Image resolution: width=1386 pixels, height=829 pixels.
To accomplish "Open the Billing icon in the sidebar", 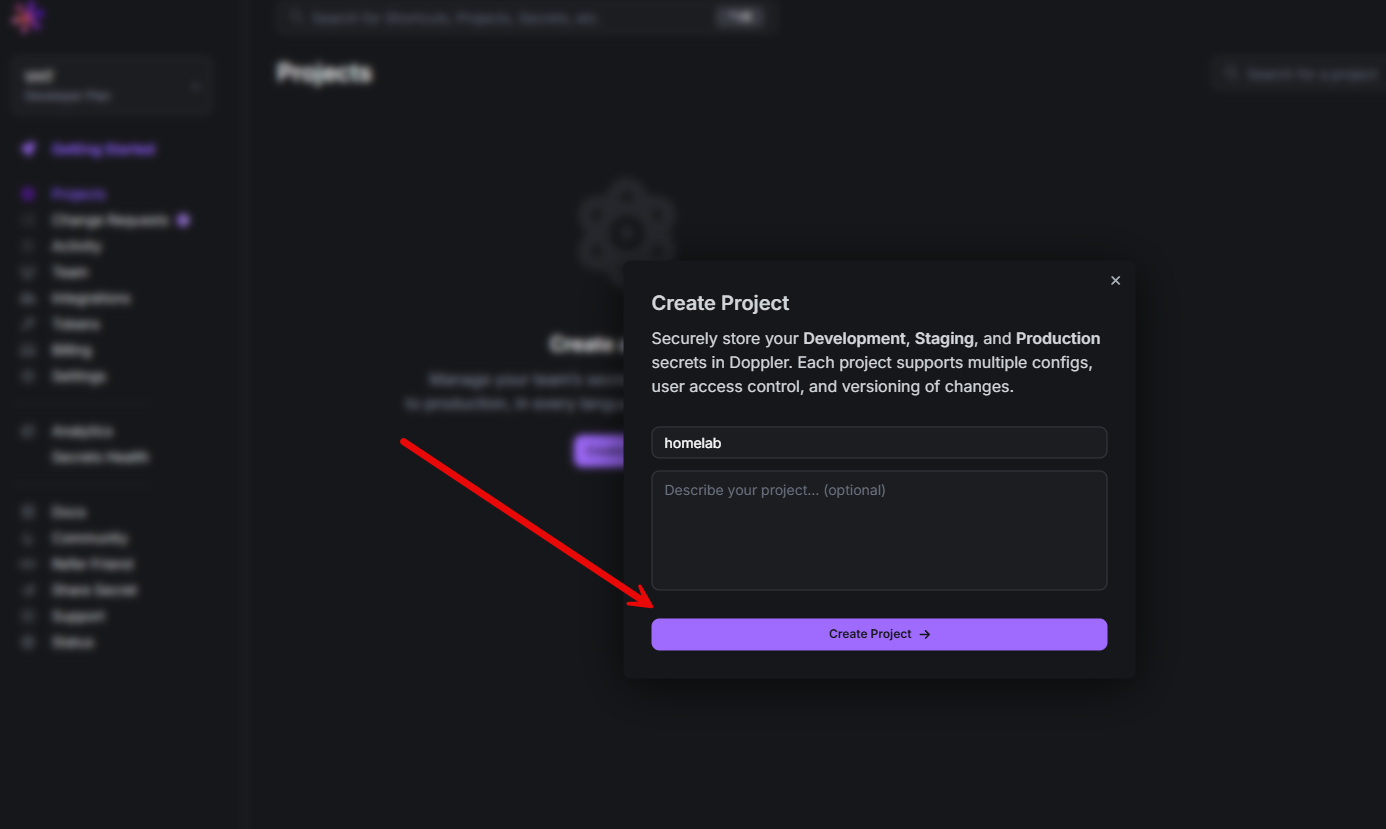I will pyautogui.click(x=29, y=350).
